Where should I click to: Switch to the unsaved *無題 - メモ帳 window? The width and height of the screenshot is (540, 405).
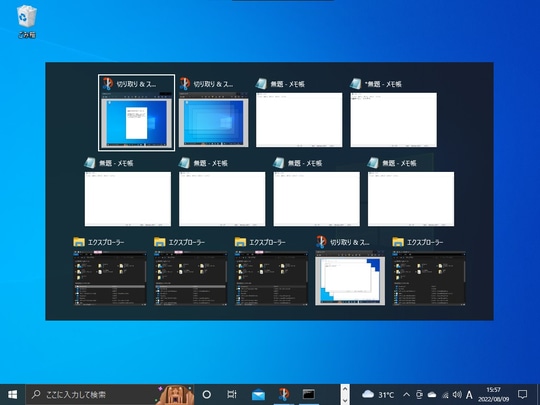[x=393, y=113]
